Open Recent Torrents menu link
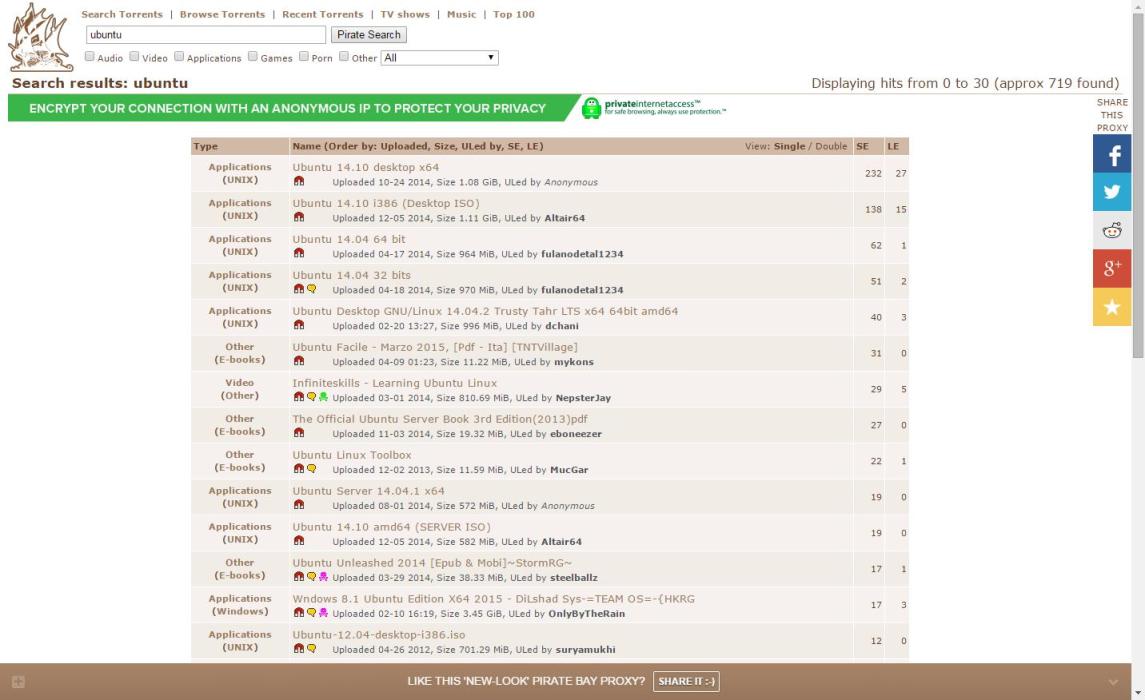This screenshot has width=1145, height=700. [323, 15]
